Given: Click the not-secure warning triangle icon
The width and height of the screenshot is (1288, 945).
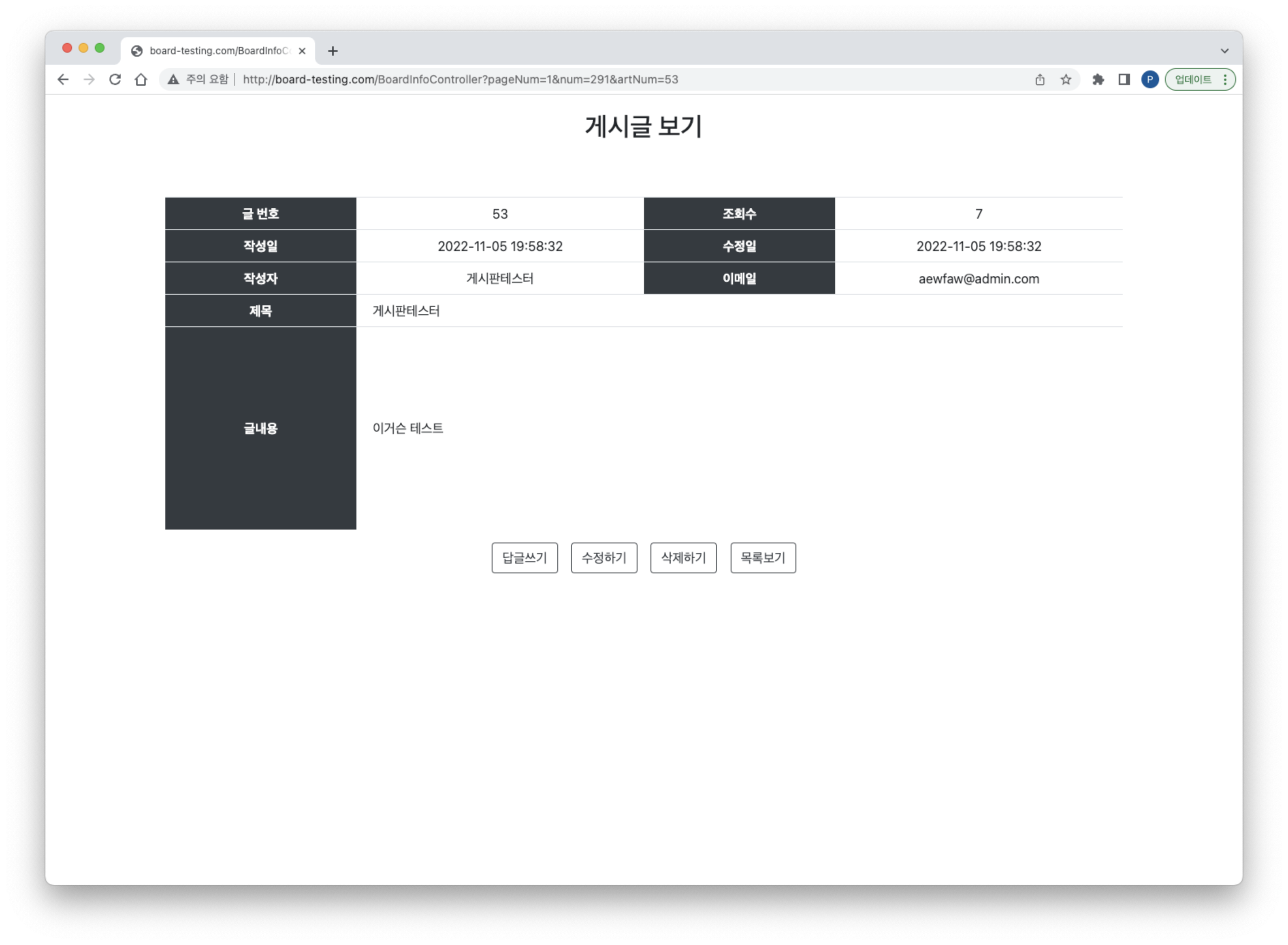Looking at the screenshot, I should click(173, 79).
